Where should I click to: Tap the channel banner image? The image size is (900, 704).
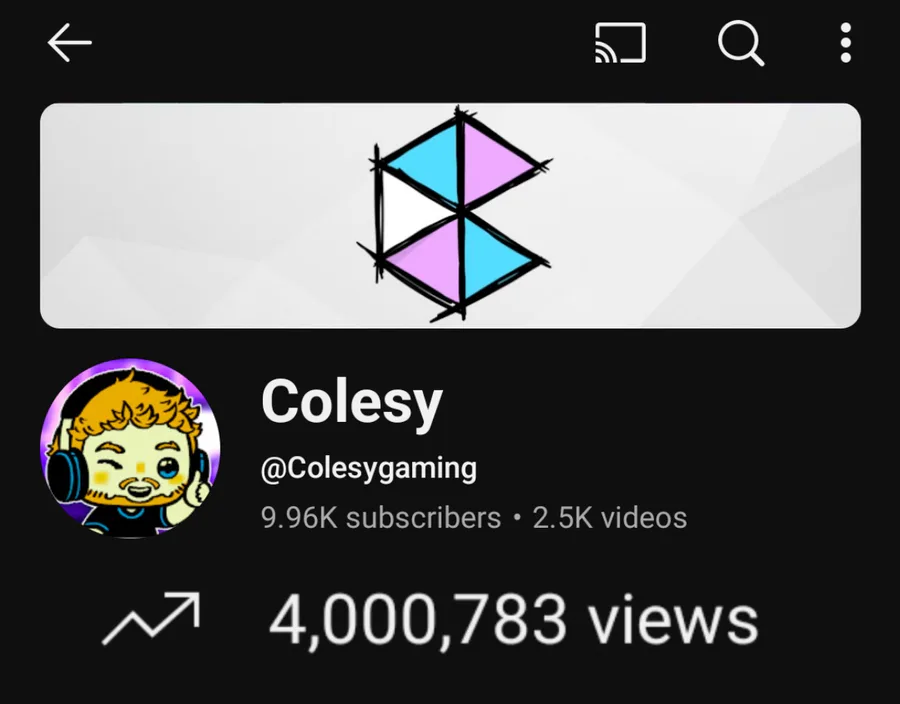[450, 216]
